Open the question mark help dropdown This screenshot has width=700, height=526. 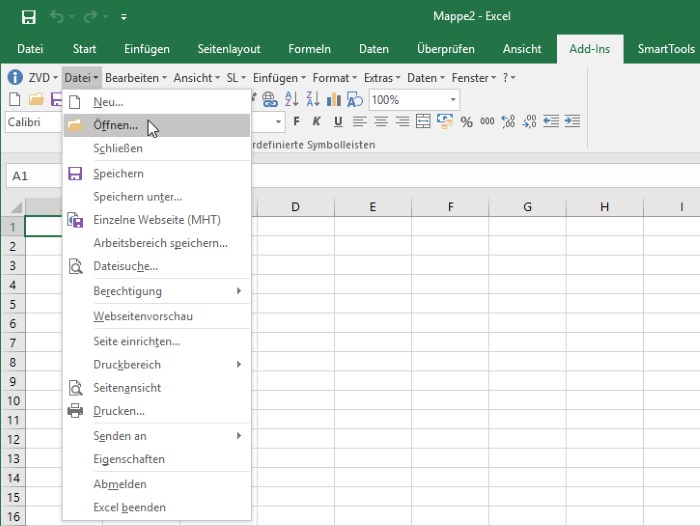point(509,78)
